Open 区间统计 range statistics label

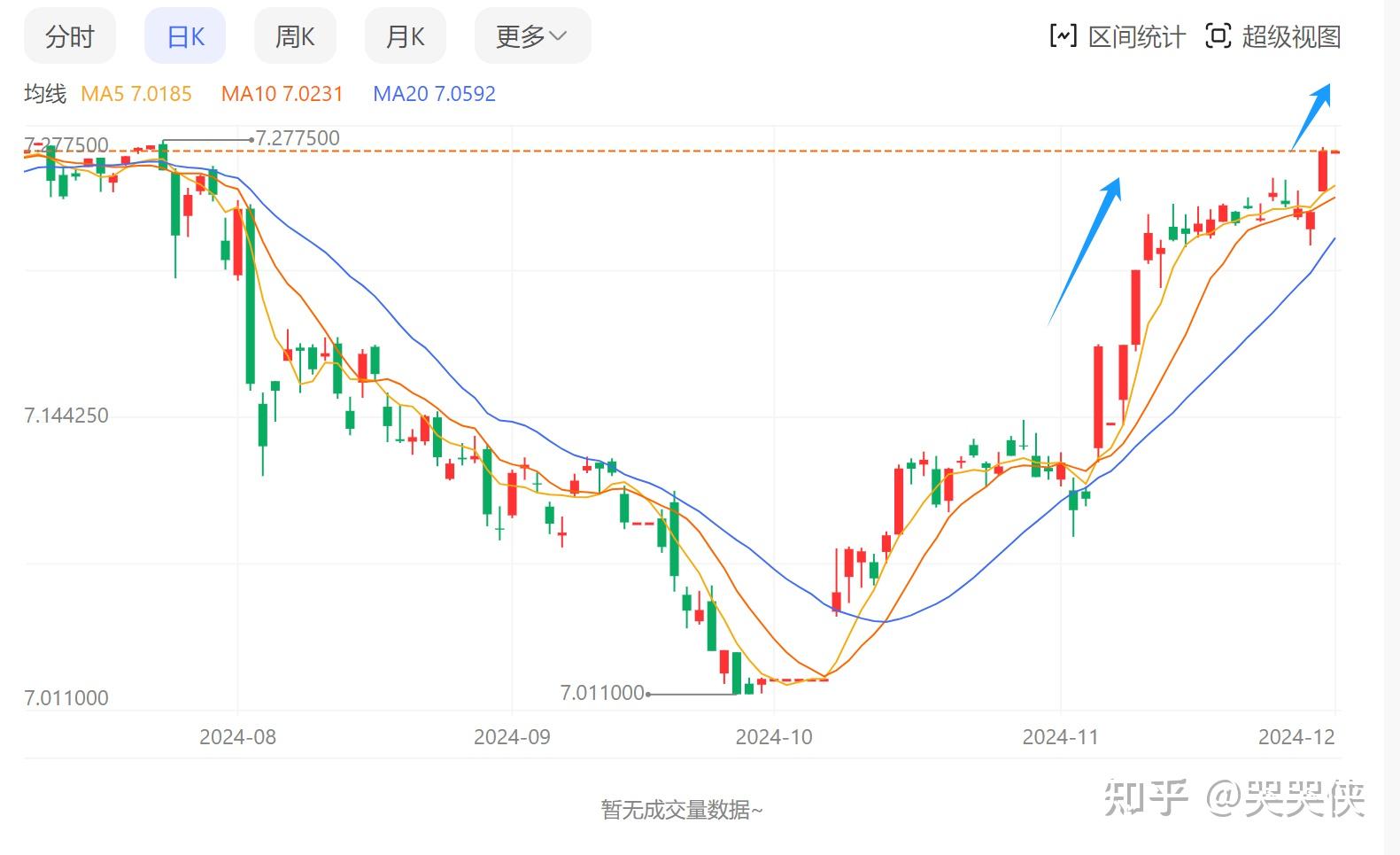(x=1136, y=37)
